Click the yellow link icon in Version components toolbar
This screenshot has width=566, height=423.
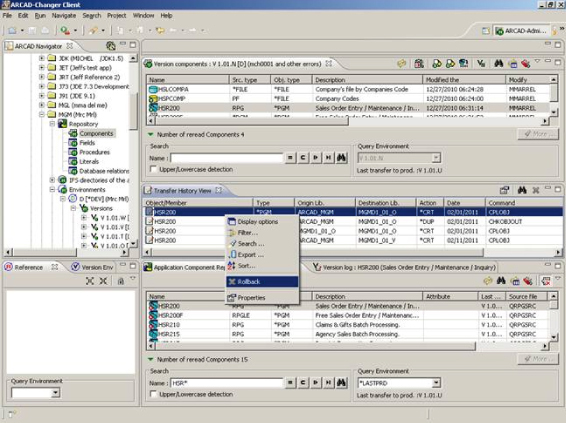401,64
